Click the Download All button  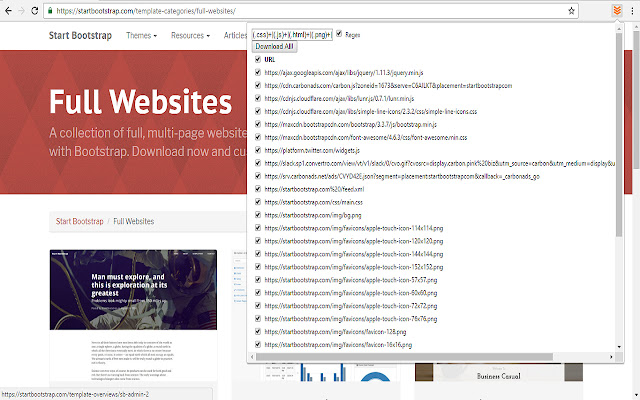(274, 47)
